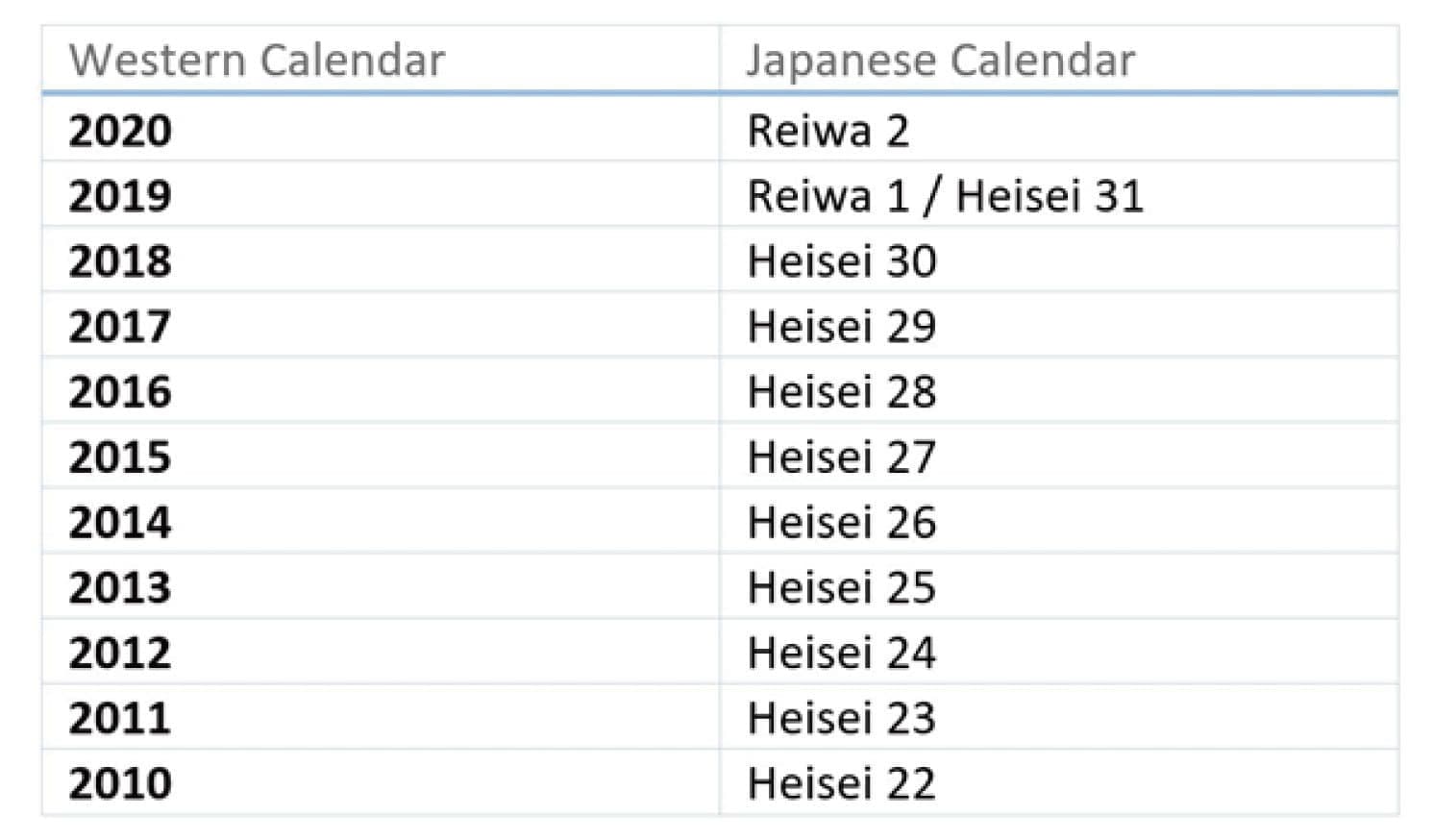Click the 2012 year cell

point(120,654)
